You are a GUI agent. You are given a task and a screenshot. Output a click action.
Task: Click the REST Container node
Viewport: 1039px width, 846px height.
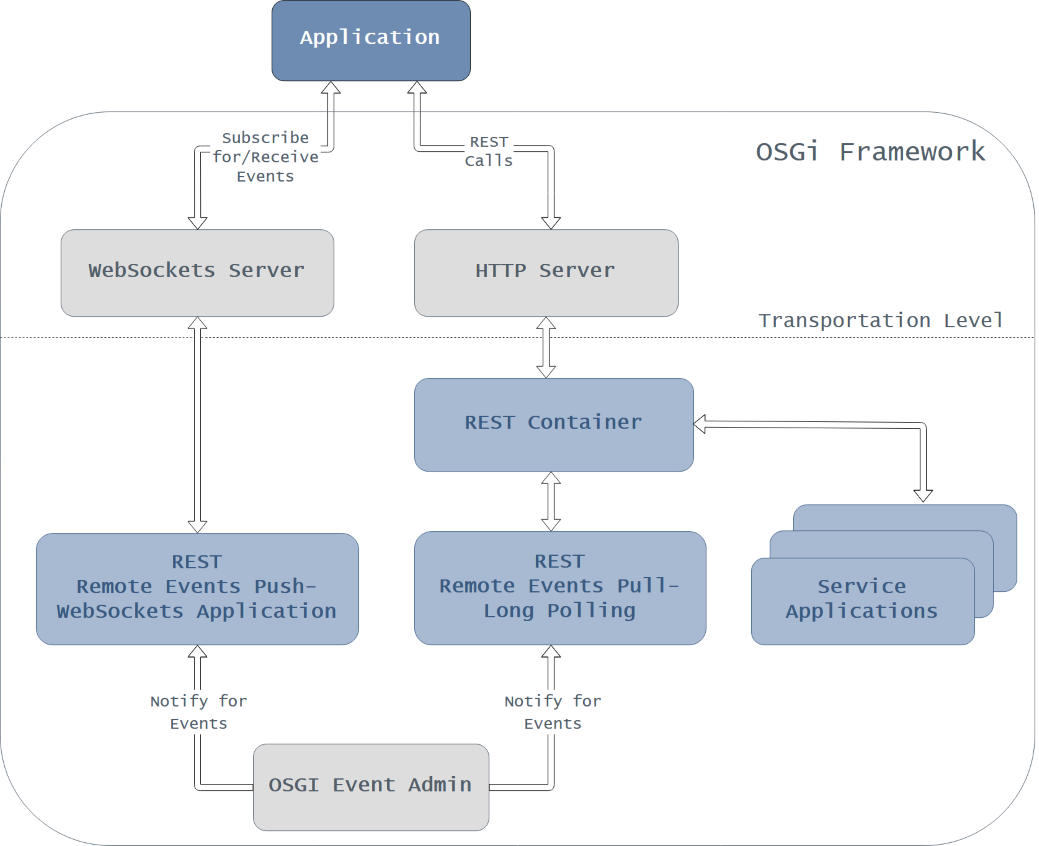(x=553, y=423)
